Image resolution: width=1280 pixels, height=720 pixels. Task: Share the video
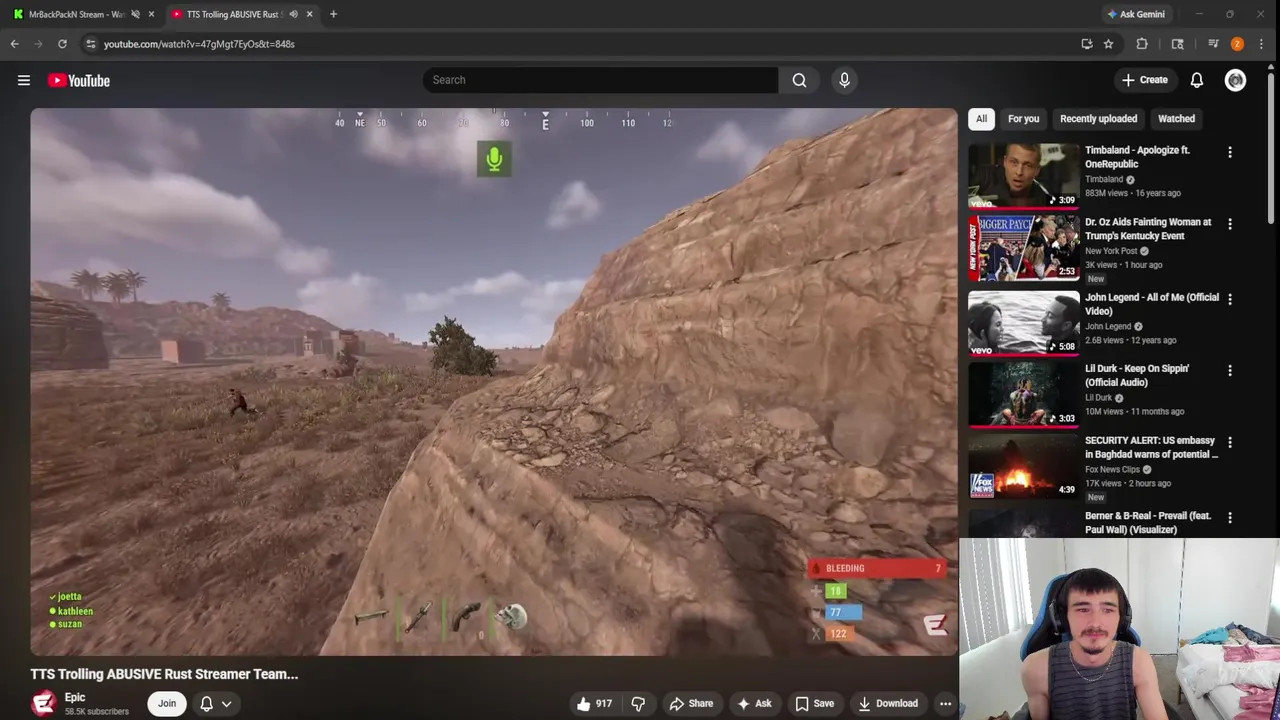pyautogui.click(x=691, y=703)
